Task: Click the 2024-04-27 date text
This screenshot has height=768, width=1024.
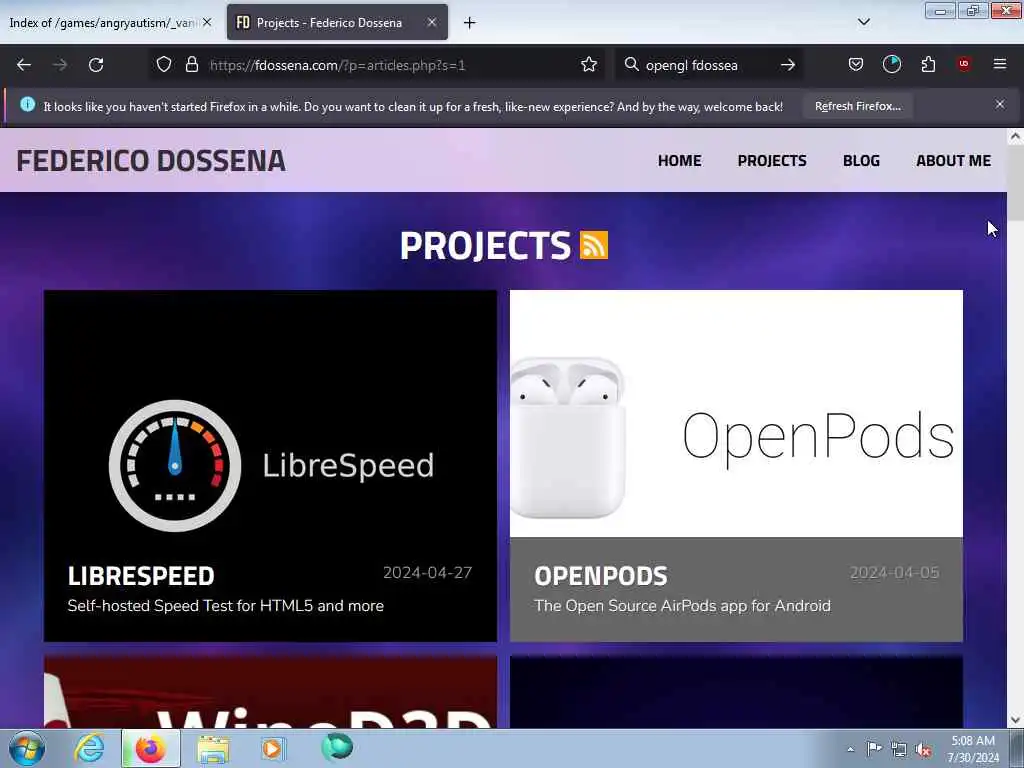Action: pos(427,573)
